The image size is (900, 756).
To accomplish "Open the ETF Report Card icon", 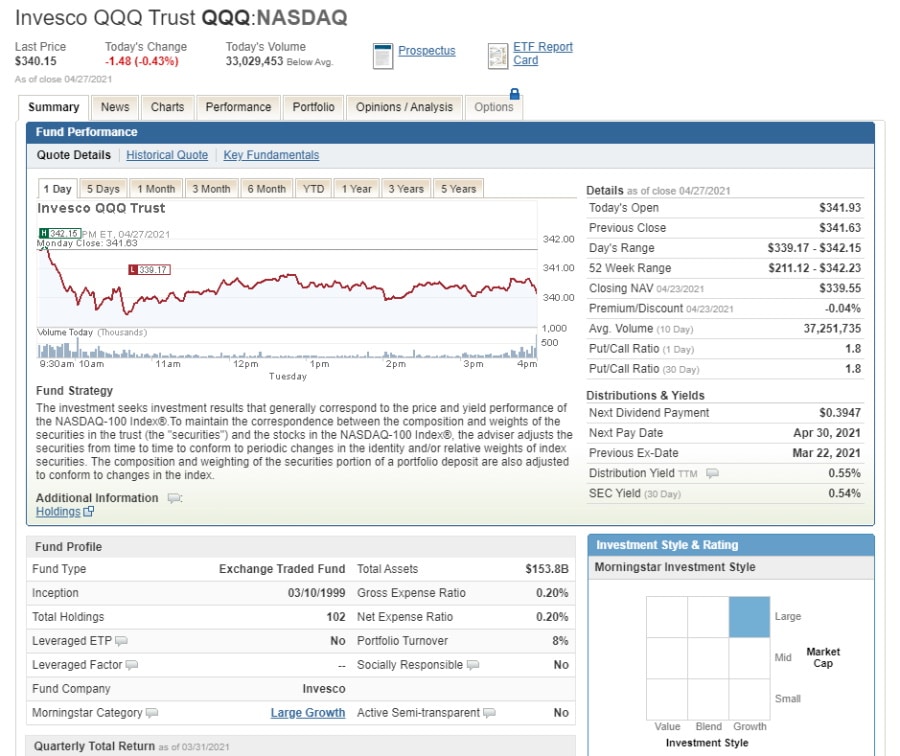I will (x=498, y=56).
